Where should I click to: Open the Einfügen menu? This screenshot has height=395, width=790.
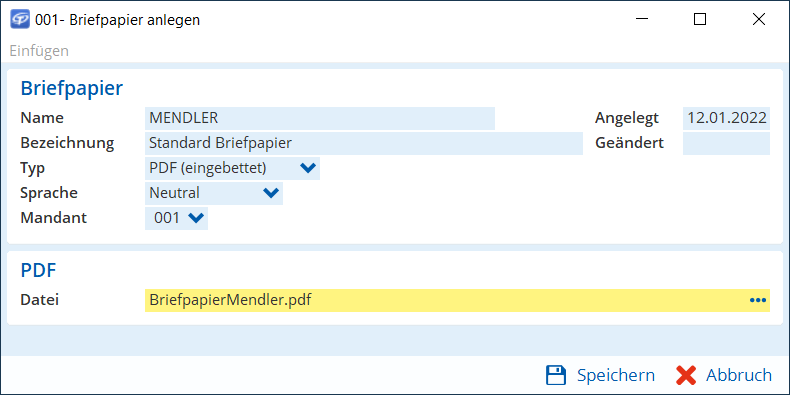point(39,51)
